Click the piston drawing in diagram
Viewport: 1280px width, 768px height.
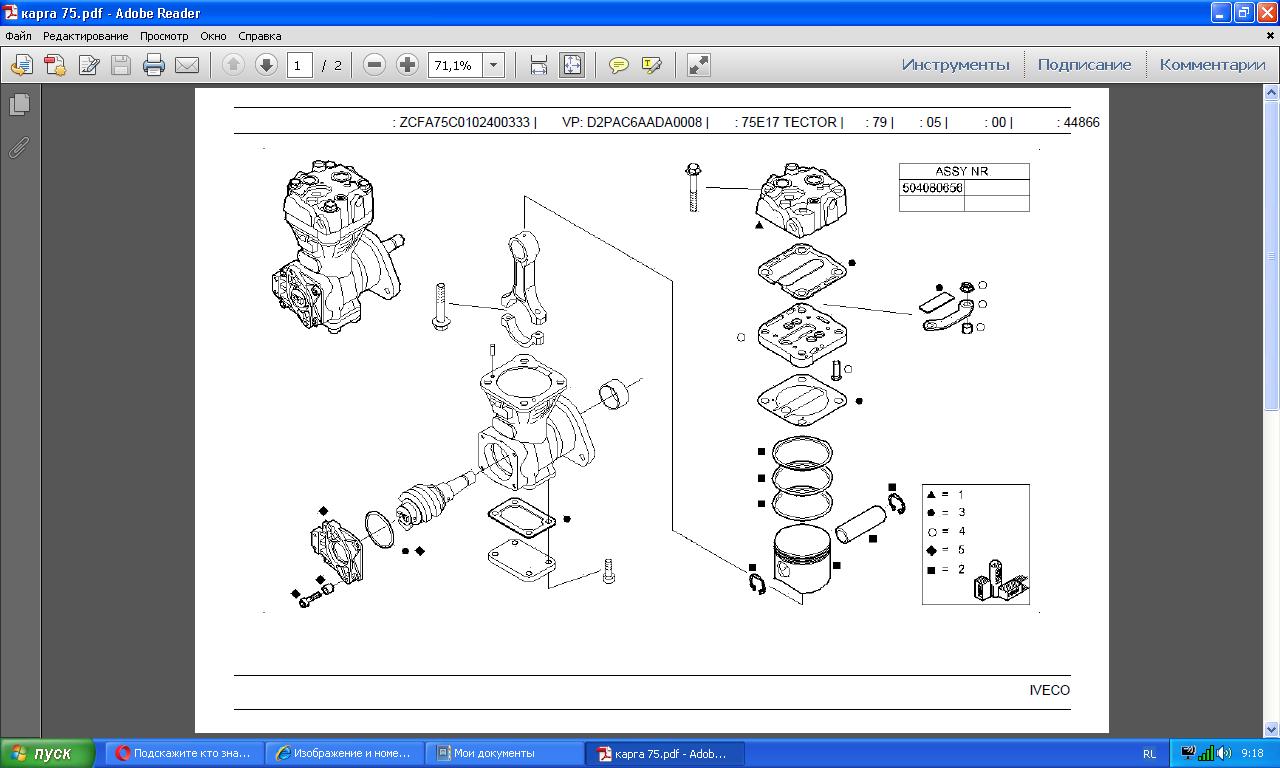click(x=802, y=561)
